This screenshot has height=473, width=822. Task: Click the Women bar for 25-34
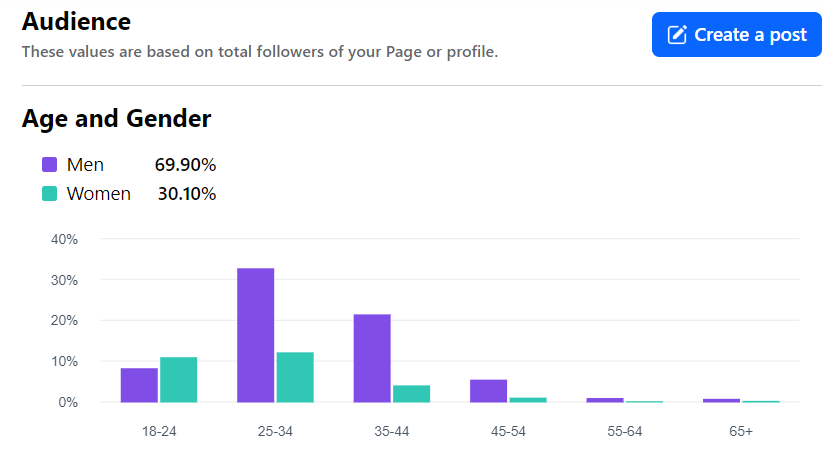tap(295, 377)
